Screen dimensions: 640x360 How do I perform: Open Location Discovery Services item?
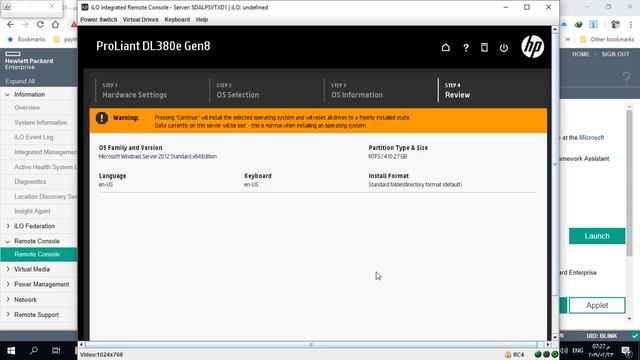click(45, 196)
